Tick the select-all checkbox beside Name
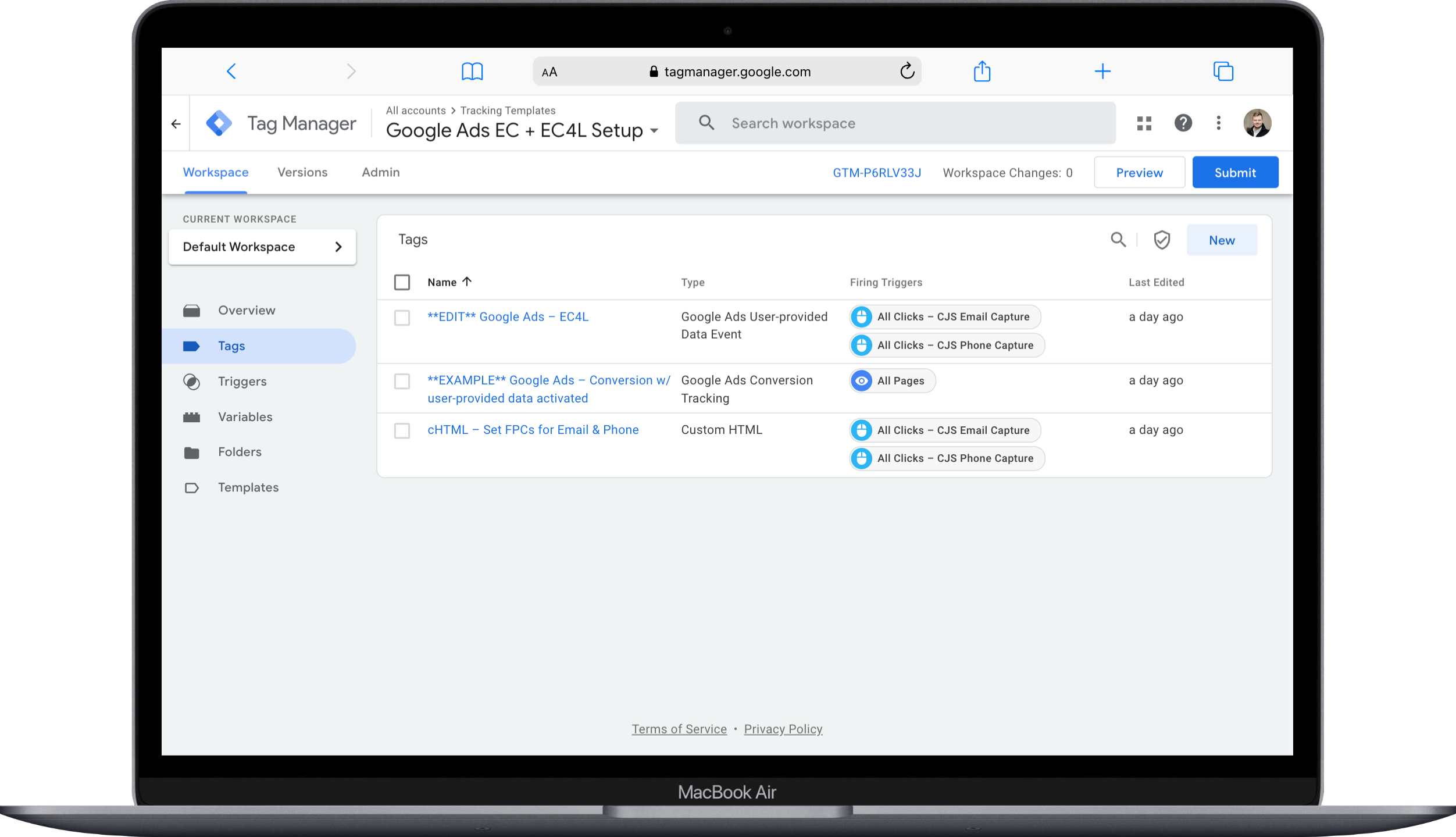This screenshot has width=1456, height=837. click(x=402, y=282)
